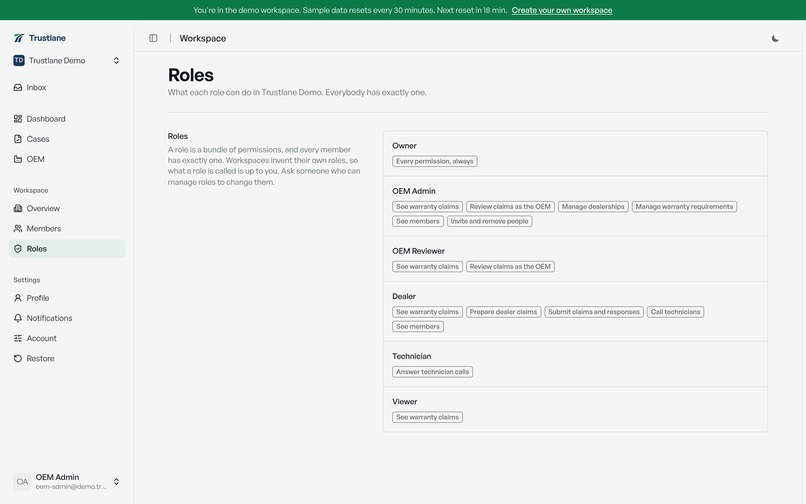The height and width of the screenshot is (504, 806).
Task: Click the Technician role heading
Action: (x=412, y=356)
